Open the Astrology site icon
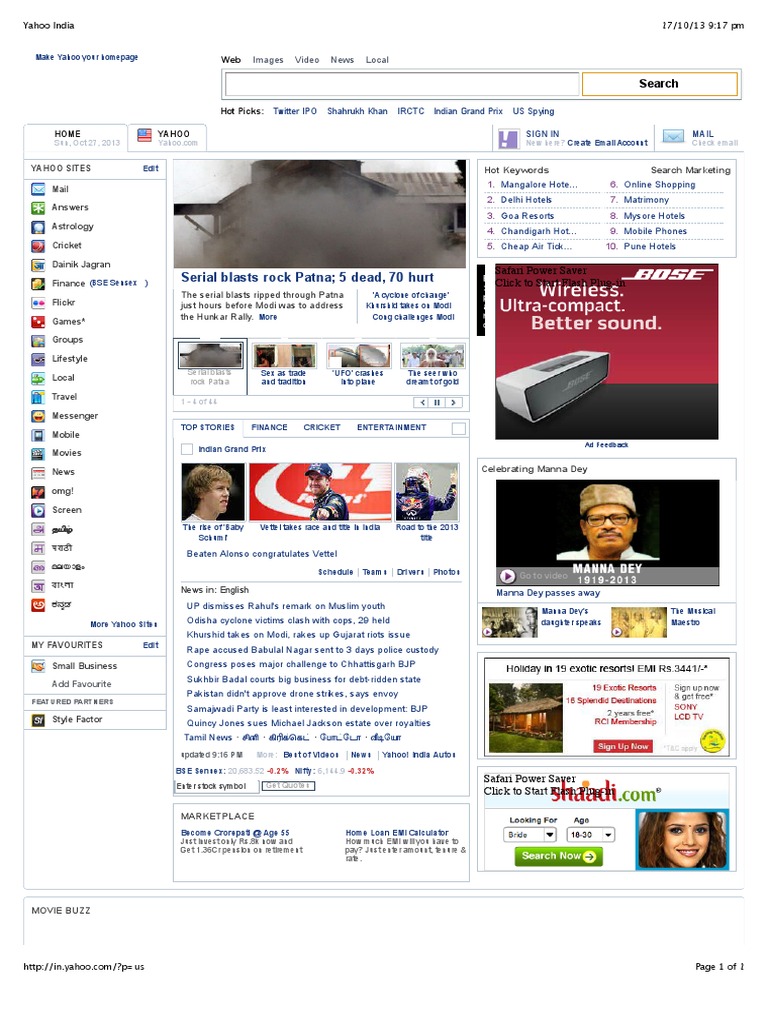The width and height of the screenshot is (768, 1024). pos(38,227)
